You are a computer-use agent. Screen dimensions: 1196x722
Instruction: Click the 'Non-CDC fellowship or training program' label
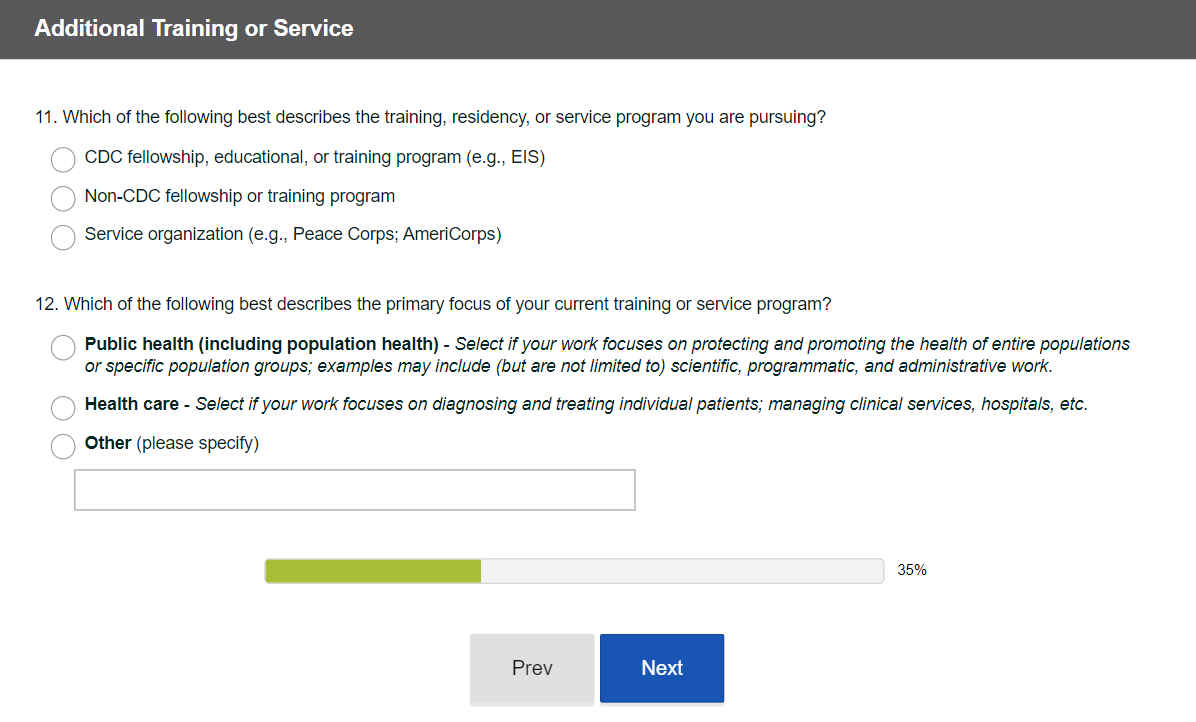click(240, 196)
